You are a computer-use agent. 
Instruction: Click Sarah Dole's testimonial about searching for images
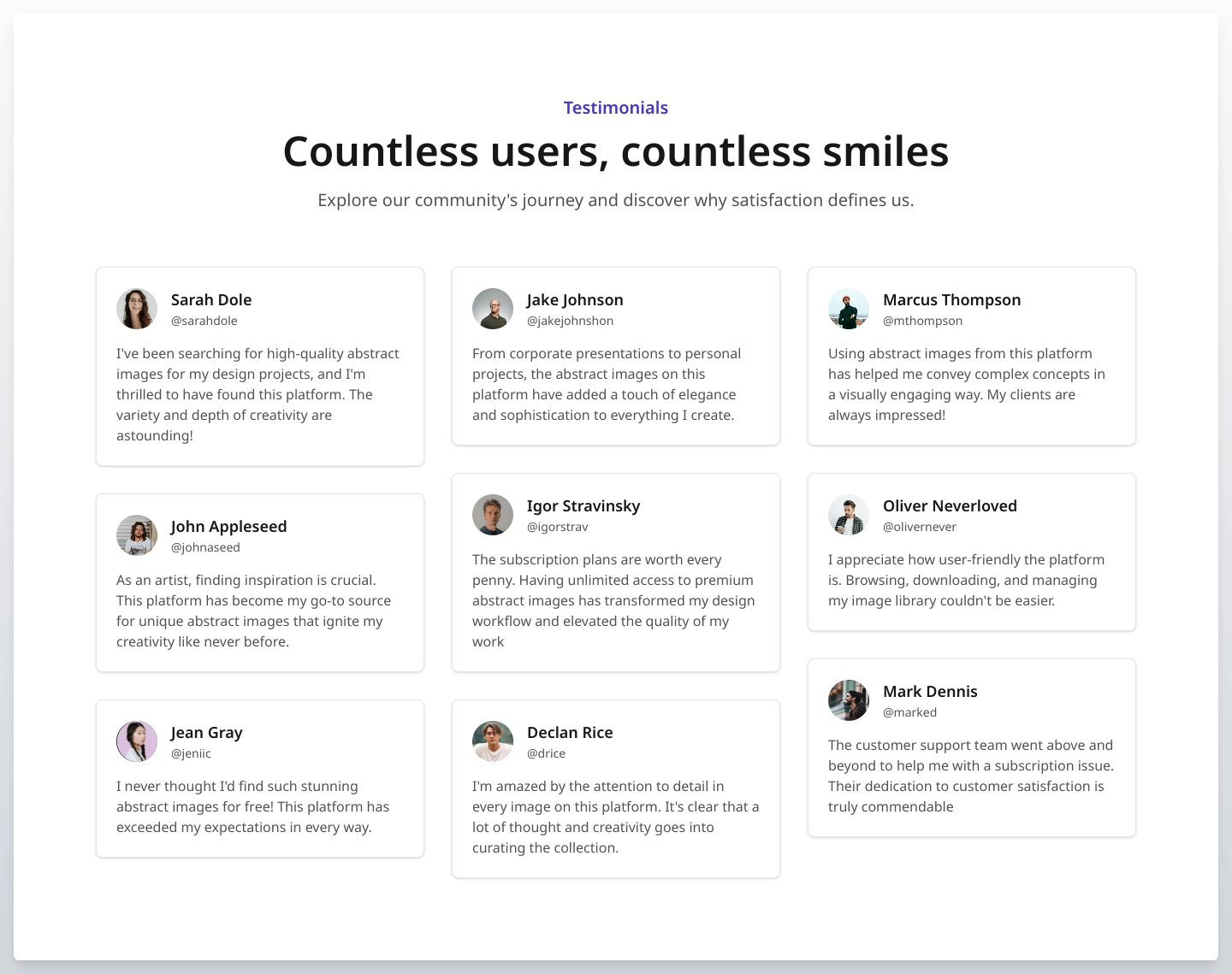coord(258,394)
